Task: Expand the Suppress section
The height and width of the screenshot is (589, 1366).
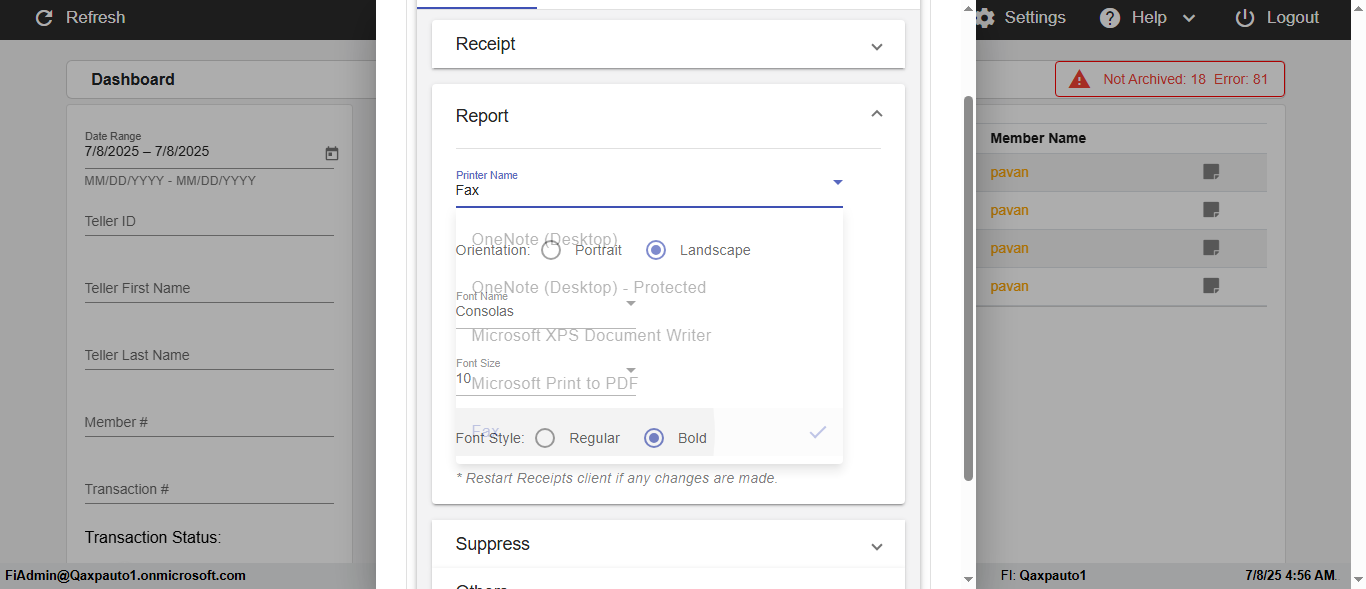Action: coord(877,546)
